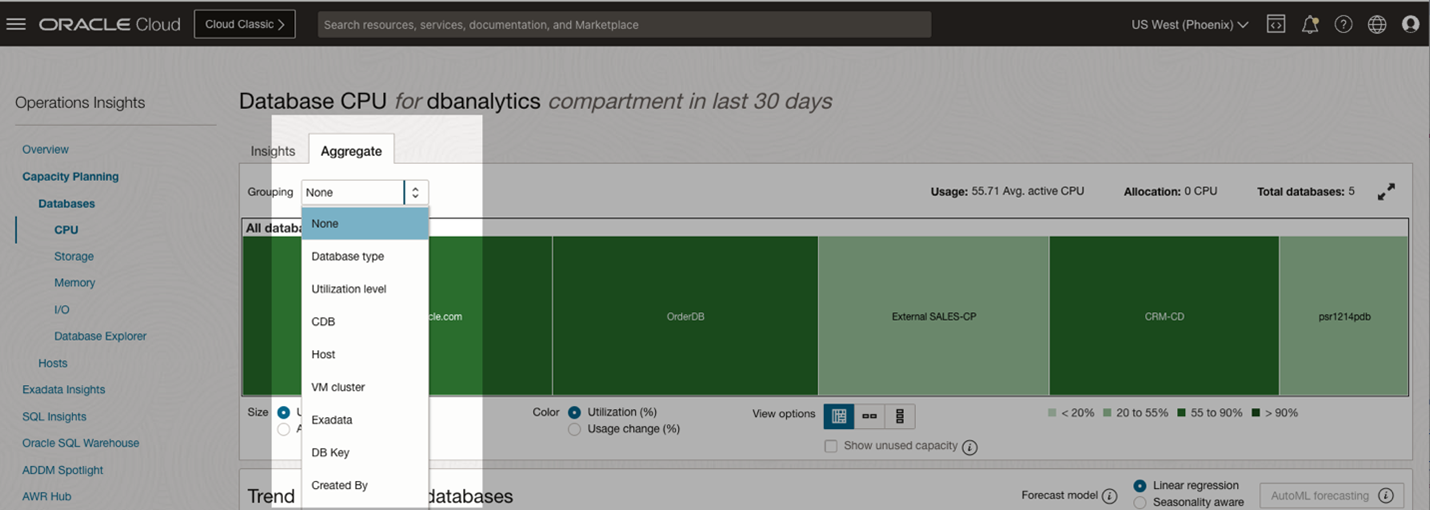Viewport: 1430px width, 510px height.
Task: Open the CPU sidebar item
Action: (x=66, y=230)
